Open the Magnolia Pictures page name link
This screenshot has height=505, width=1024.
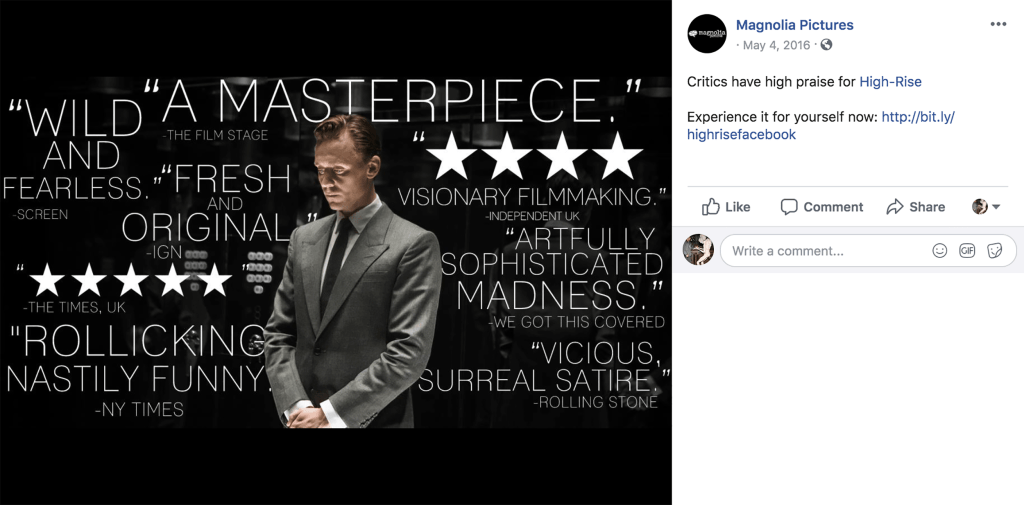point(794,25)
